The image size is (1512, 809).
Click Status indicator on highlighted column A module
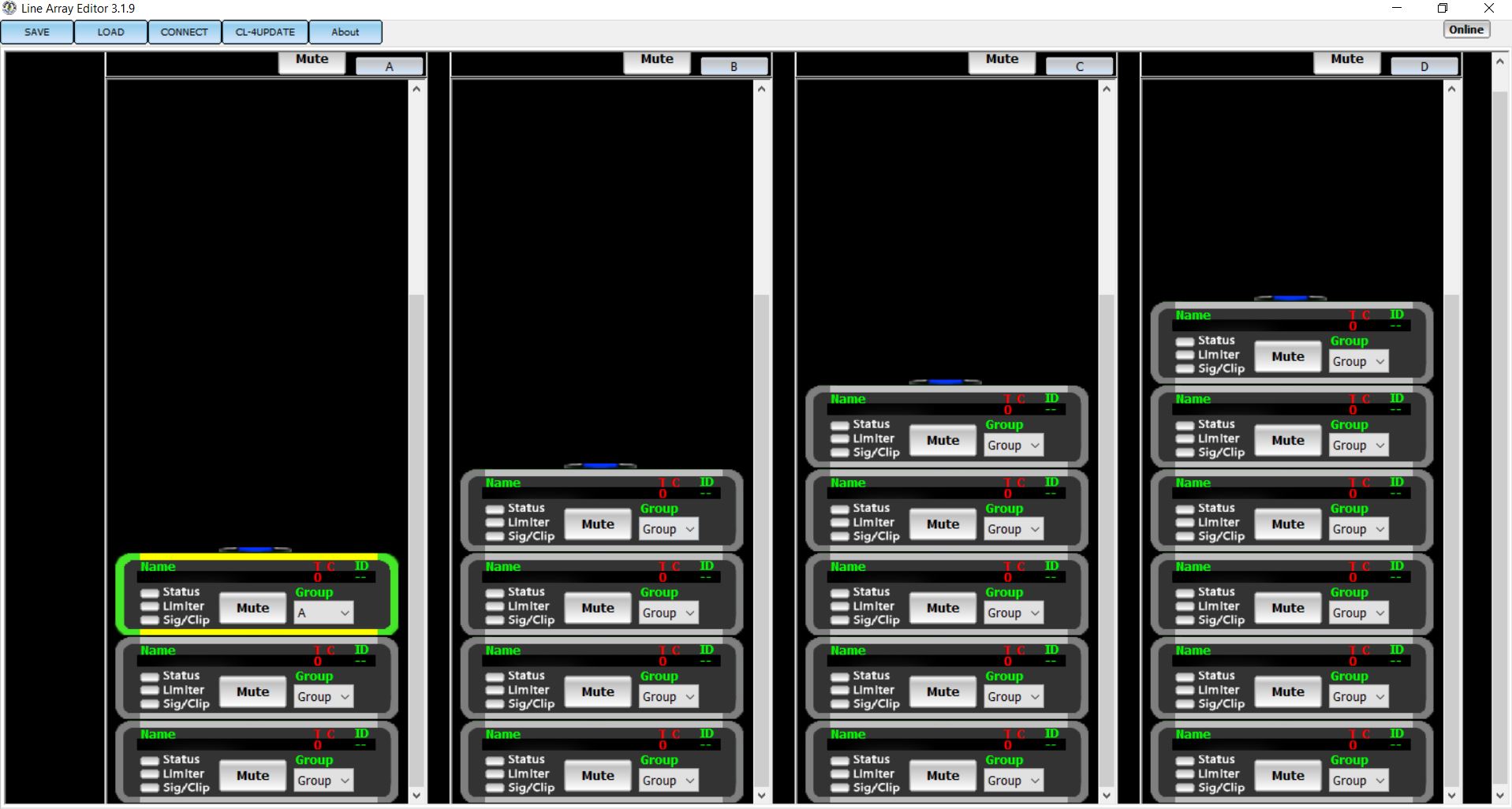pos(150,593)
